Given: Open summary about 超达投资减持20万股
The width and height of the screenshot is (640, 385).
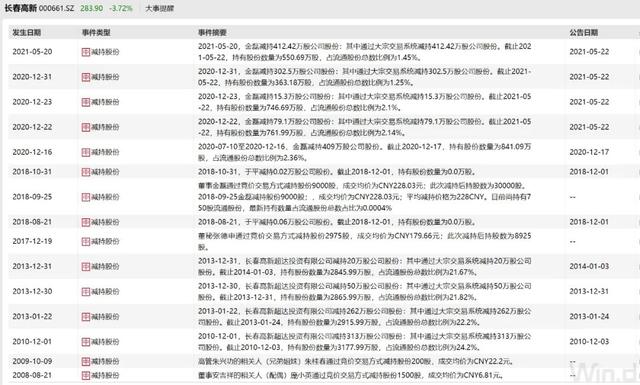Looking at the screenshot, I should [364, 267].
